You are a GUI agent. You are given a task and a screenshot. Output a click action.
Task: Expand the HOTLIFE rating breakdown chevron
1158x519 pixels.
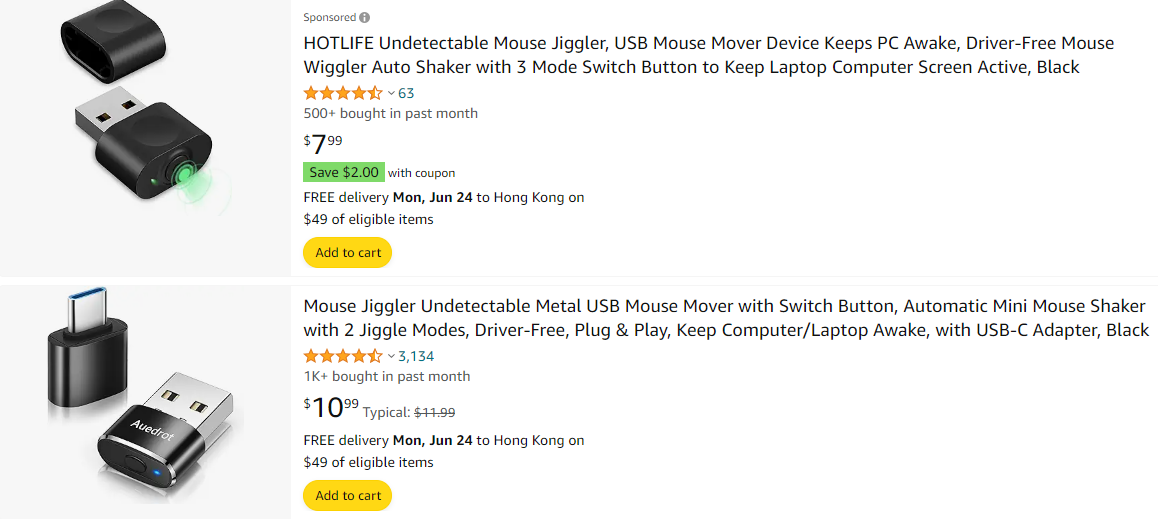coord(391,93)
